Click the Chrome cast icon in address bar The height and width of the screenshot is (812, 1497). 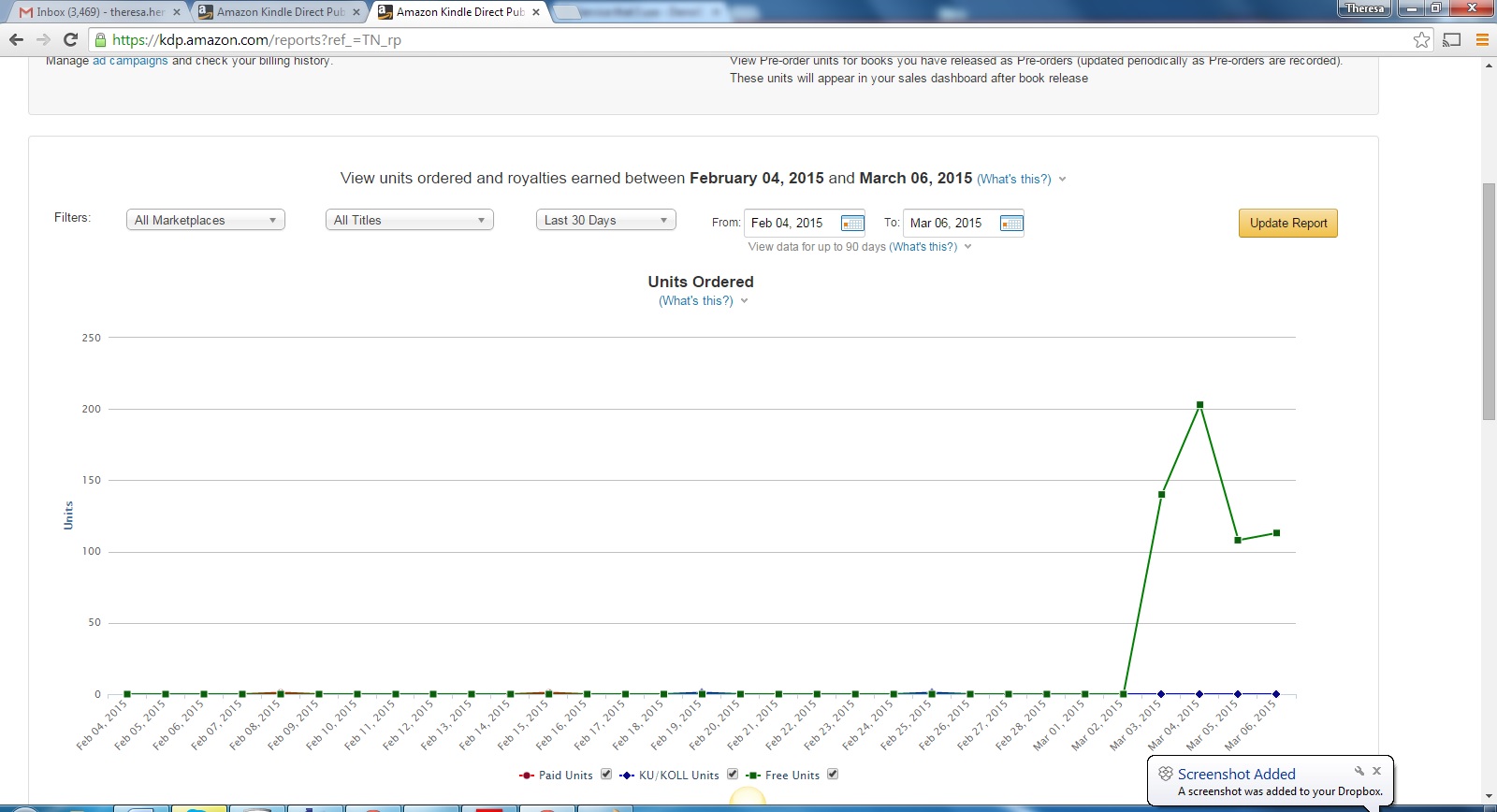click(1451, 39)
